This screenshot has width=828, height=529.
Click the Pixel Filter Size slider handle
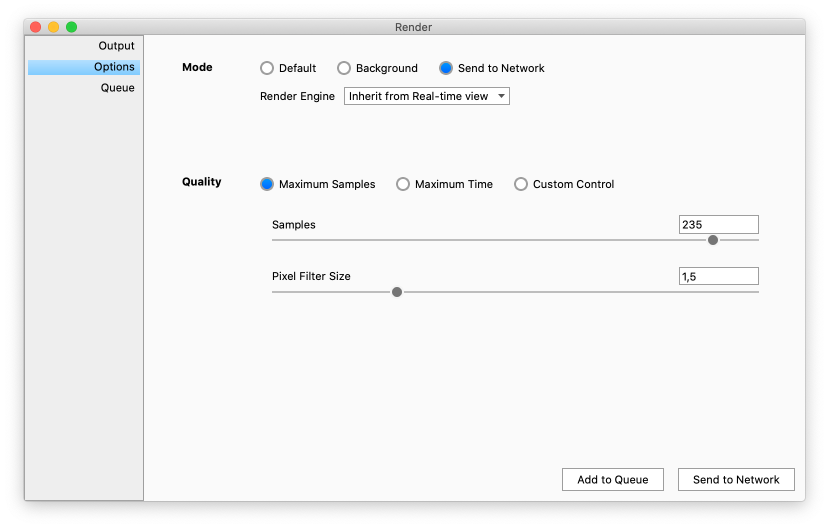point(397,292)
